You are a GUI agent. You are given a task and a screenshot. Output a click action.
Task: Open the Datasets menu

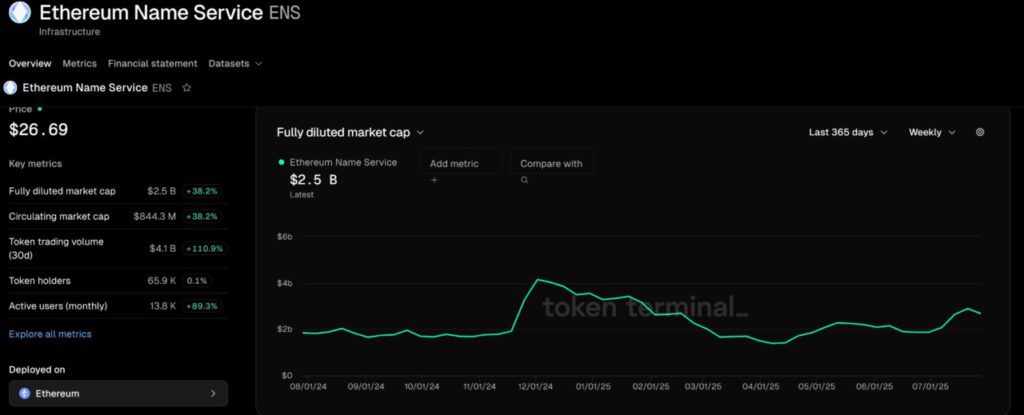235,63
